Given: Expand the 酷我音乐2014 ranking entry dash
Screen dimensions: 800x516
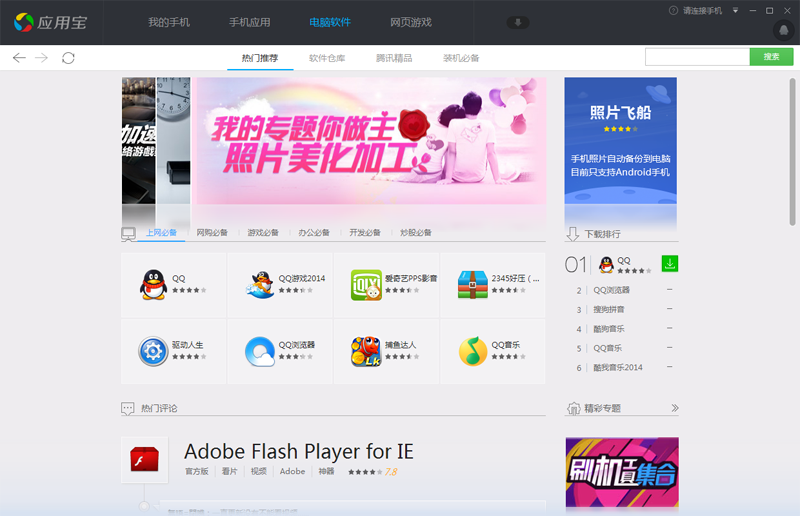Looking at the screenshot, I should click(x=669, y=367).
